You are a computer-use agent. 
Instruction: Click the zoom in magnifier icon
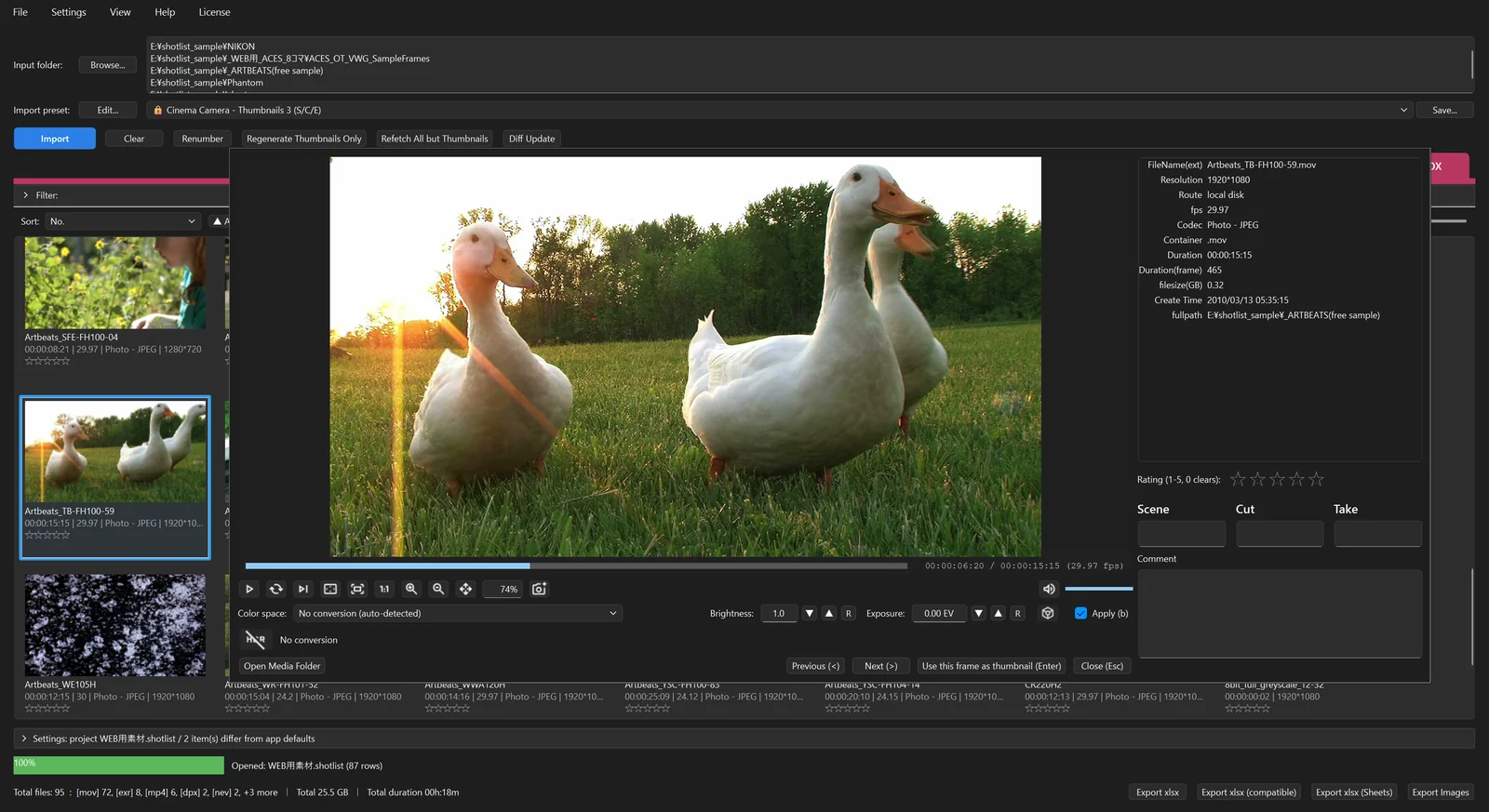pyautogui.click(x=411, y=589)
